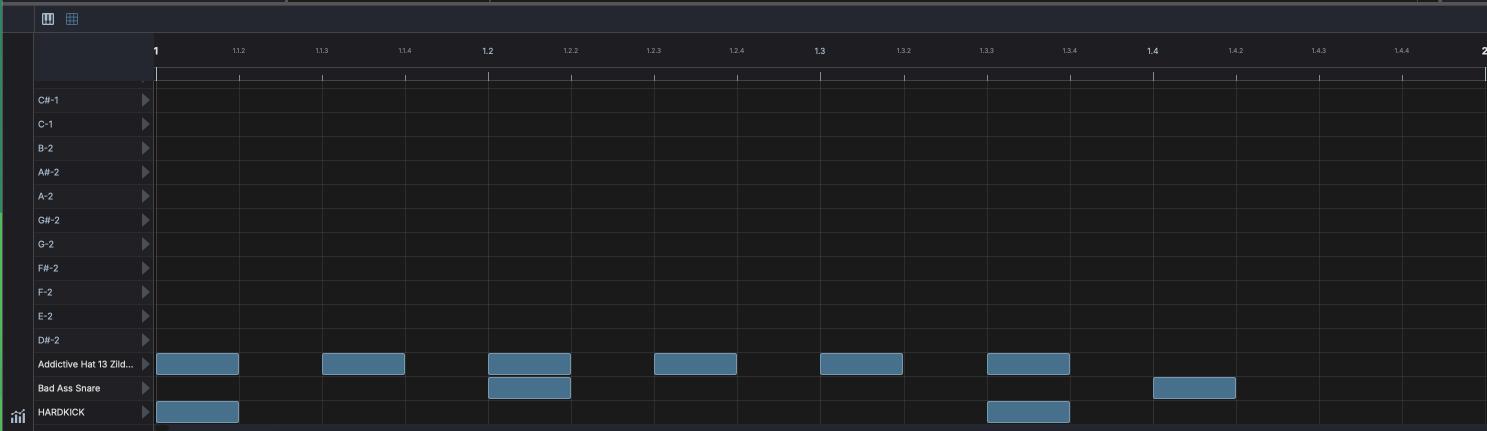Click the 1.4 marker on timeline ruler
Screen dimensions: 1487x431
(1153, 51)
